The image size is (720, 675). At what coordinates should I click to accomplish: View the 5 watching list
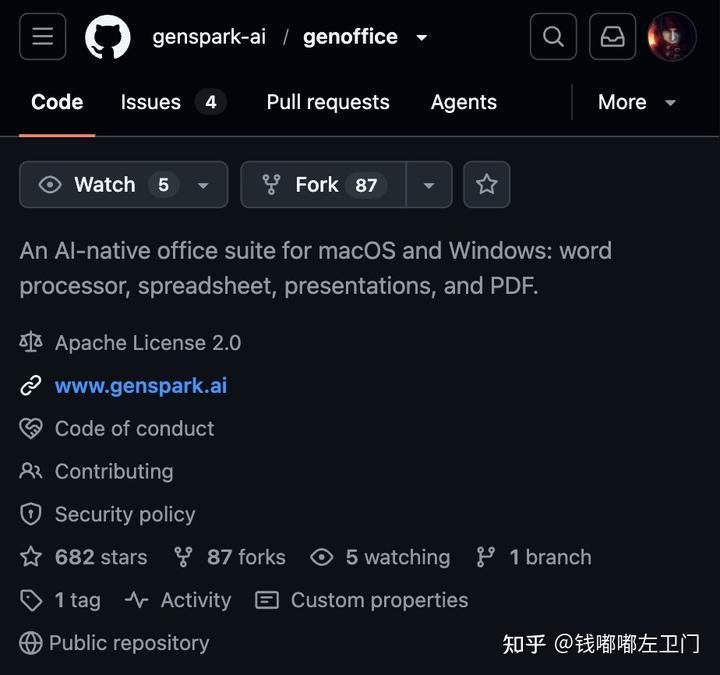398,557
